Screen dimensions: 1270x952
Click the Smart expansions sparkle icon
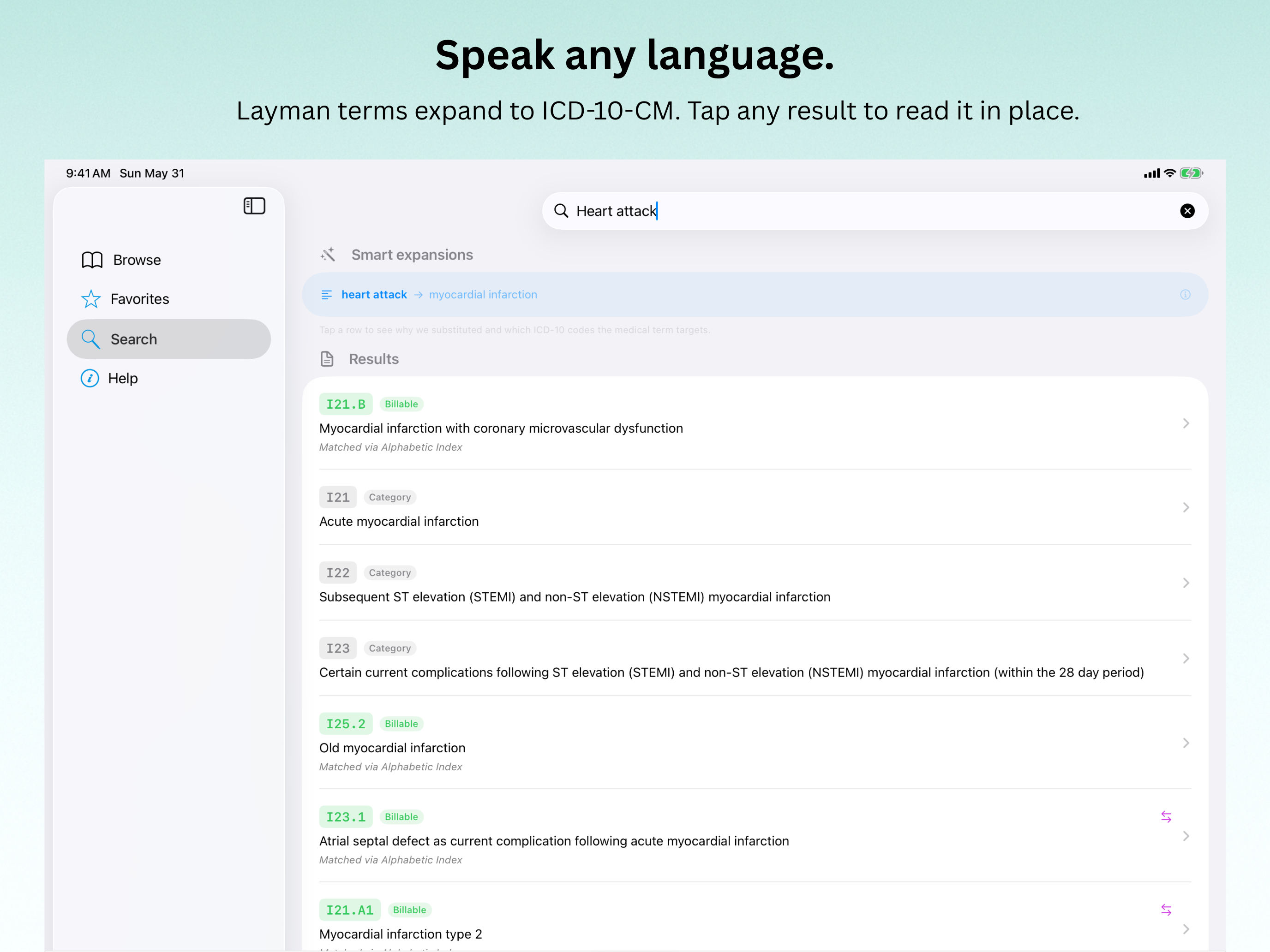pos(328,254)
